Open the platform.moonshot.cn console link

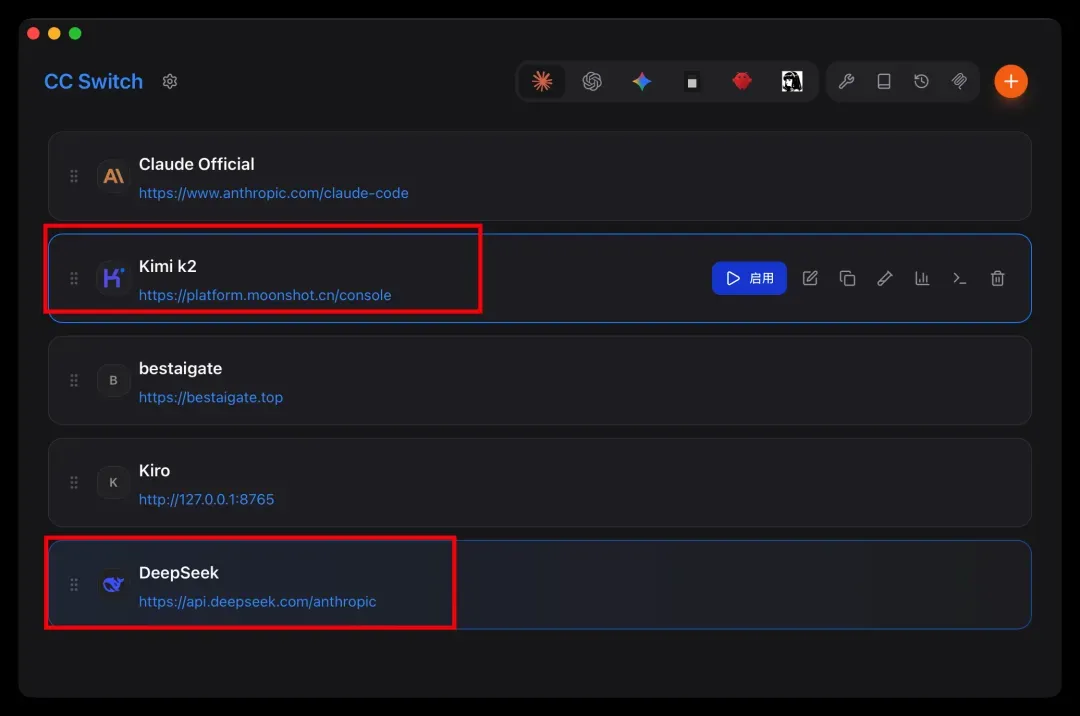coord(265,295)
